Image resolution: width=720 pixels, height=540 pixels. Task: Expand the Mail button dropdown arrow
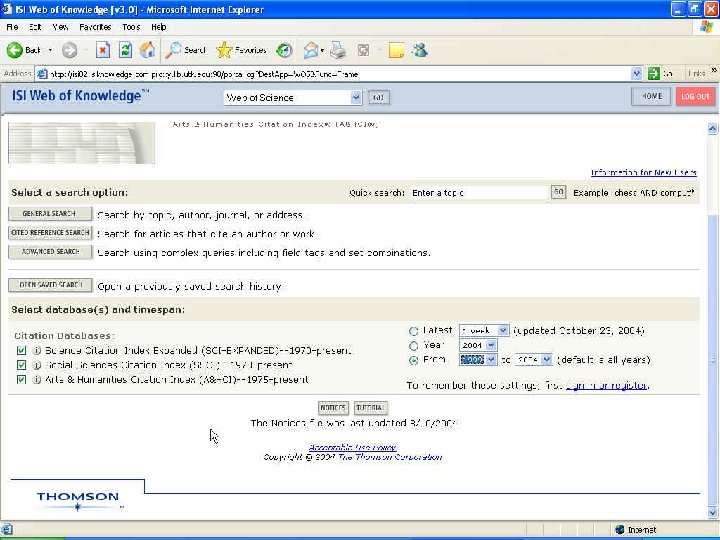[x=322, y=50]
